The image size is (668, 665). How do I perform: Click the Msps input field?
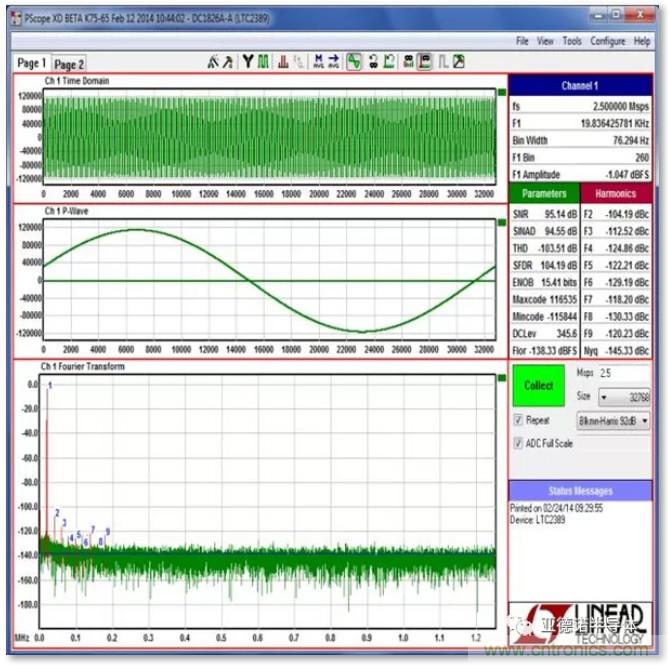coord(625,373)
